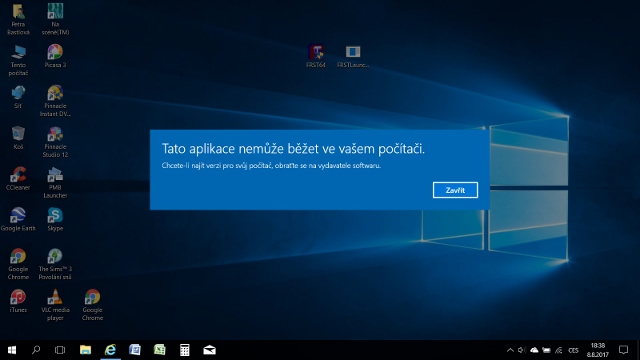Image resolution: width=640 pixels, height=360 pixels.
Task: Open Task View from the taskbar
Action: tap(60, 350)
